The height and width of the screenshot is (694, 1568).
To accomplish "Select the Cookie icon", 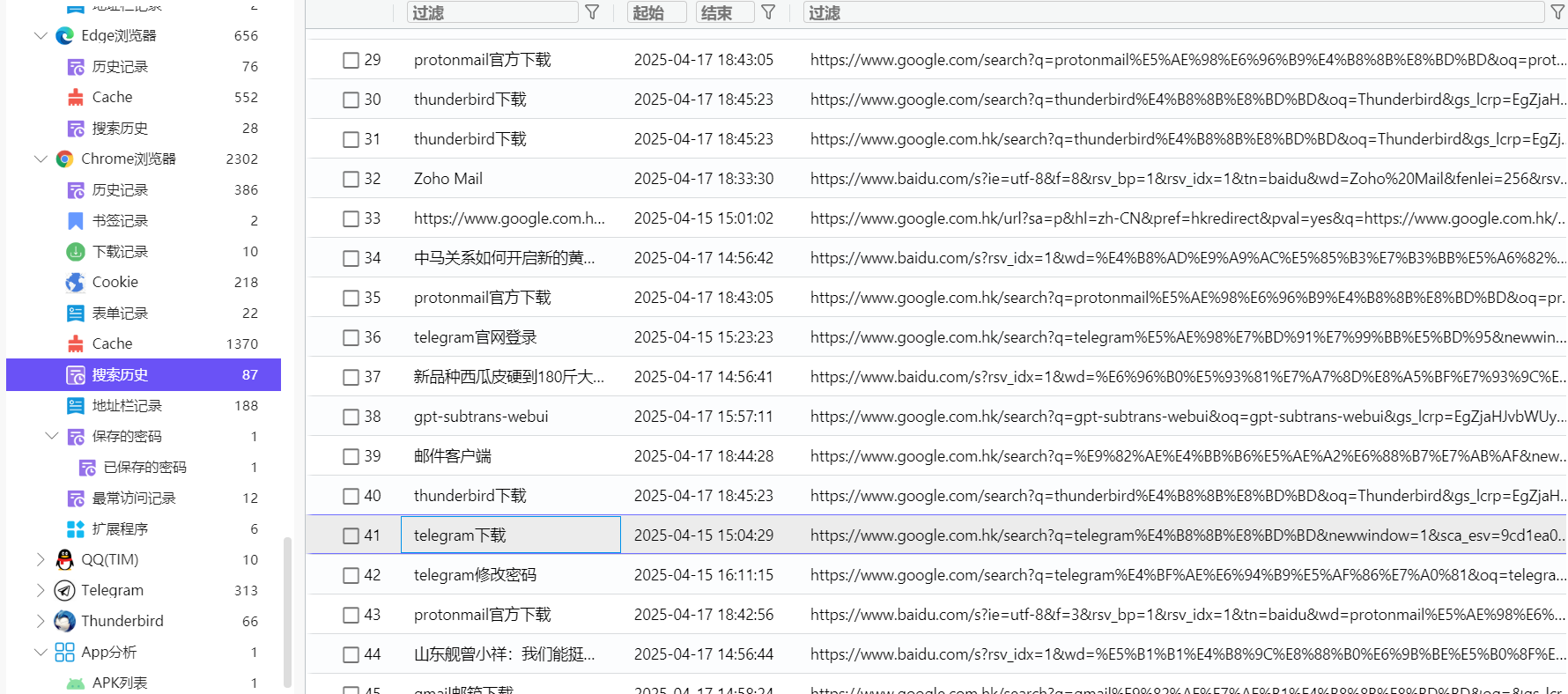I will pos(76,283).
